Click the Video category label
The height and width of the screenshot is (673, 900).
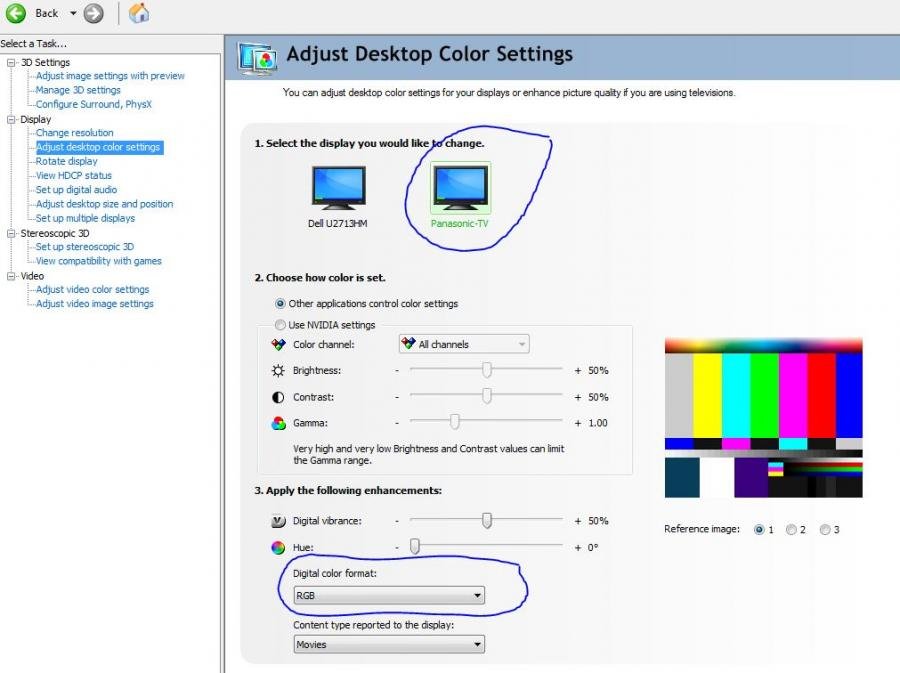tap(32, 276)
